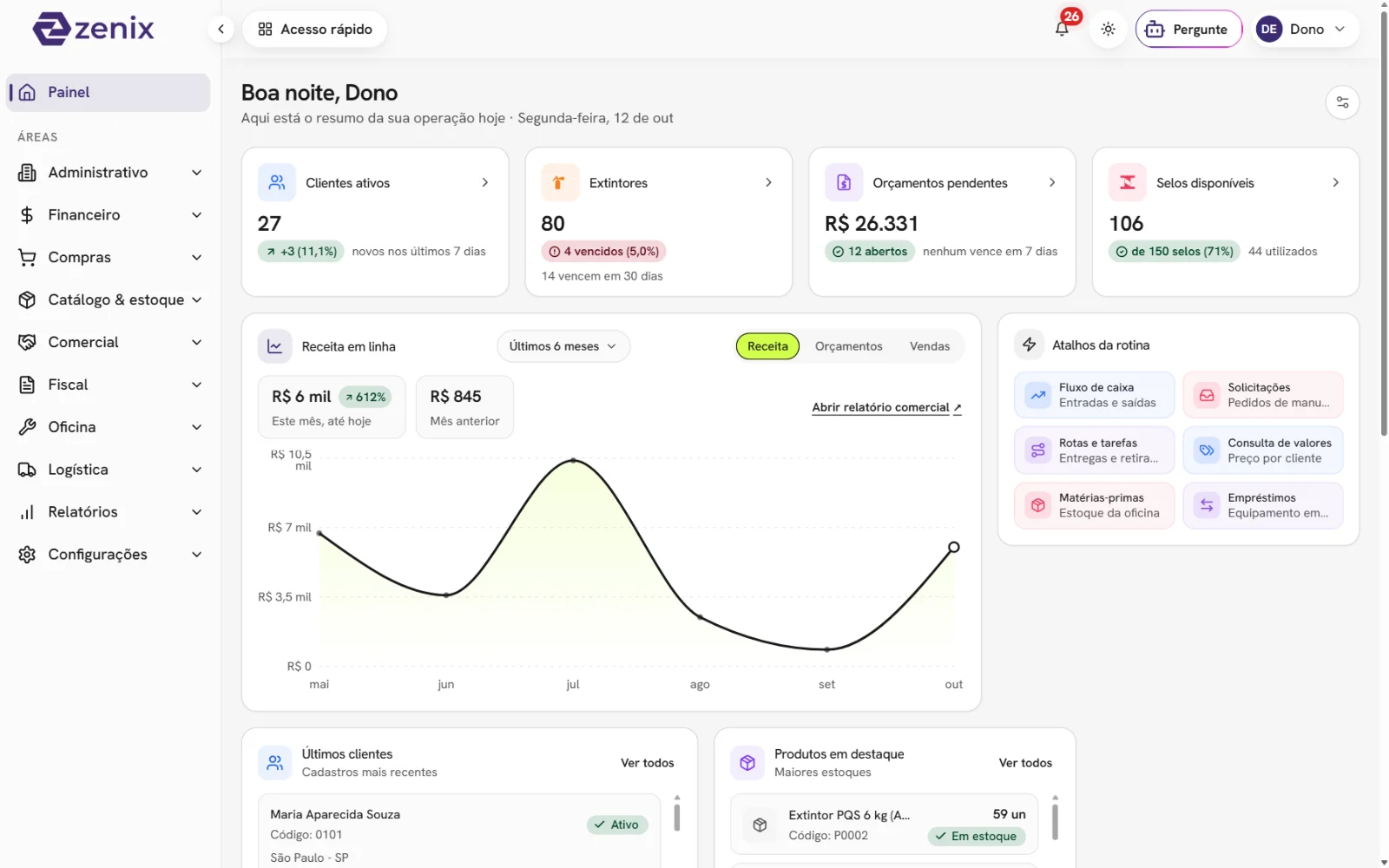Click the out data point on chart

pyautogui.click(x=953, y=547)
